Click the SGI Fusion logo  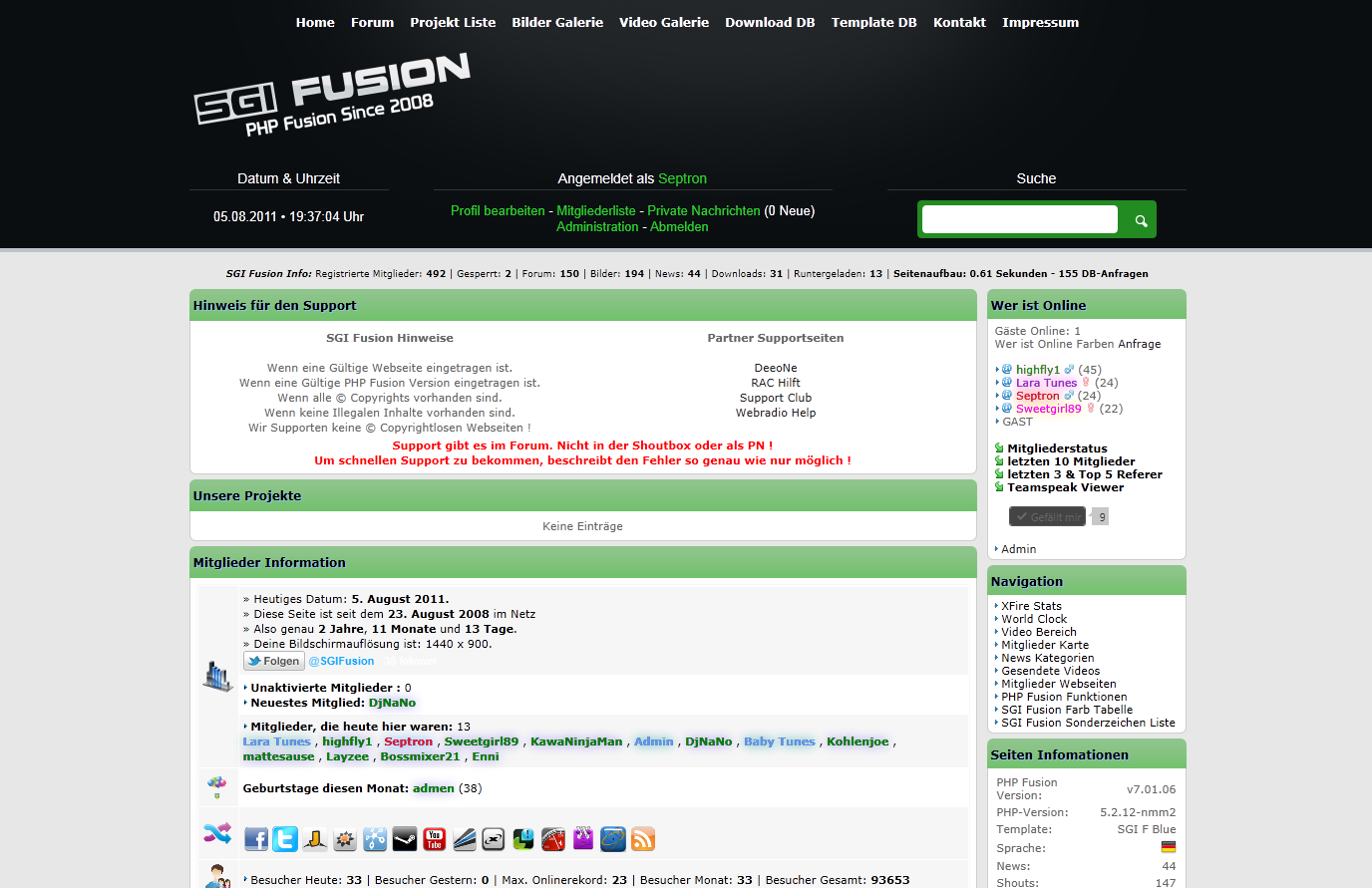tap(332, 94)
